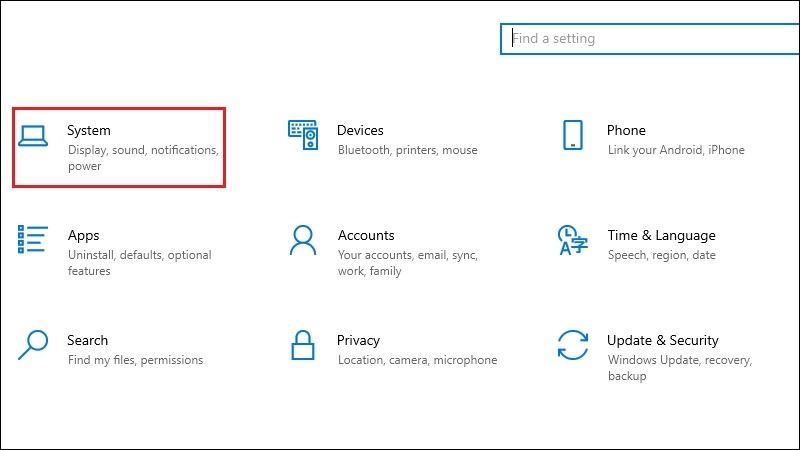Open the Search settings heading
The image size is (800, 450).
tap(88, 340)
